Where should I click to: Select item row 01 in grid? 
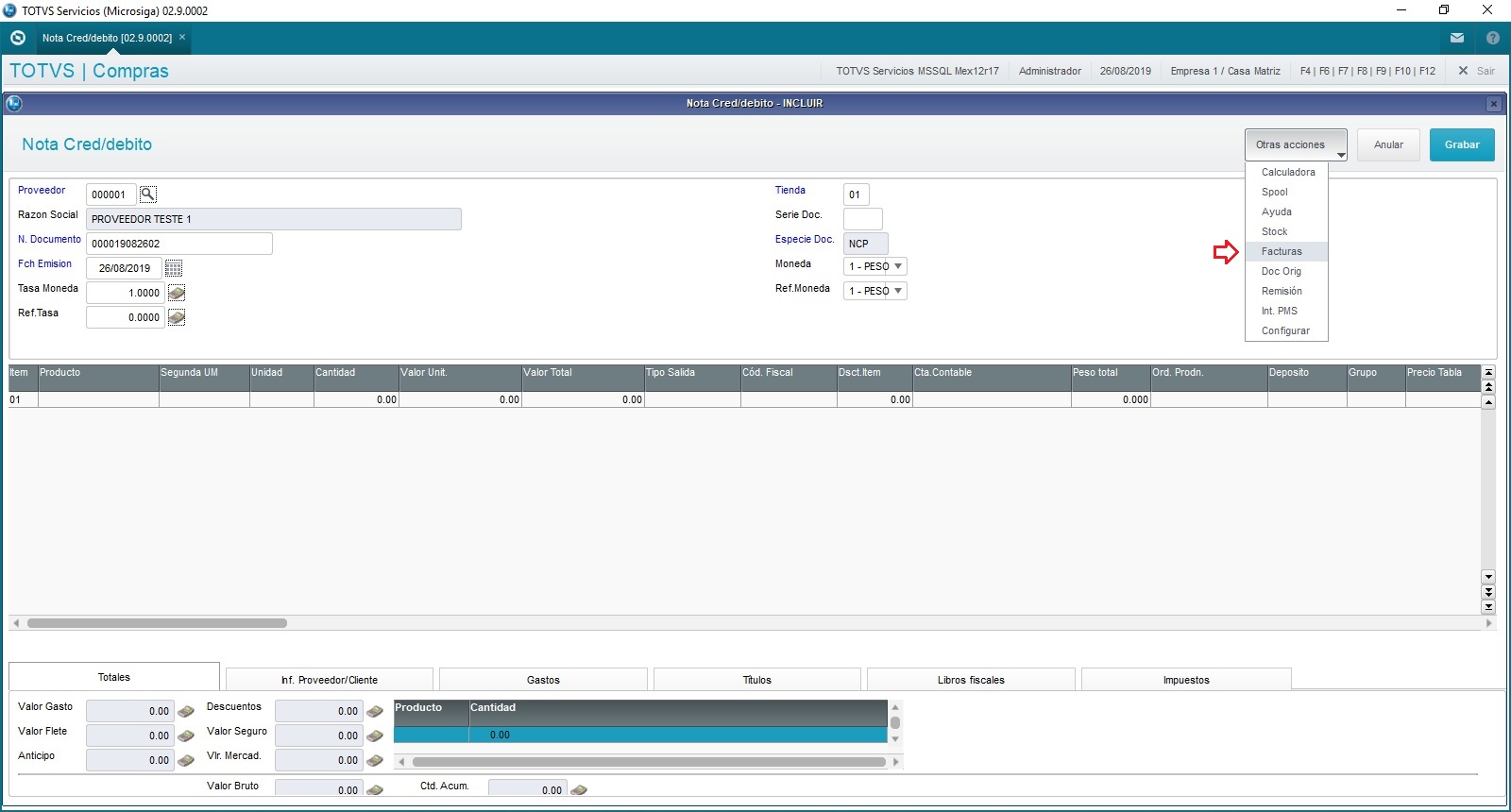[745, 399]
